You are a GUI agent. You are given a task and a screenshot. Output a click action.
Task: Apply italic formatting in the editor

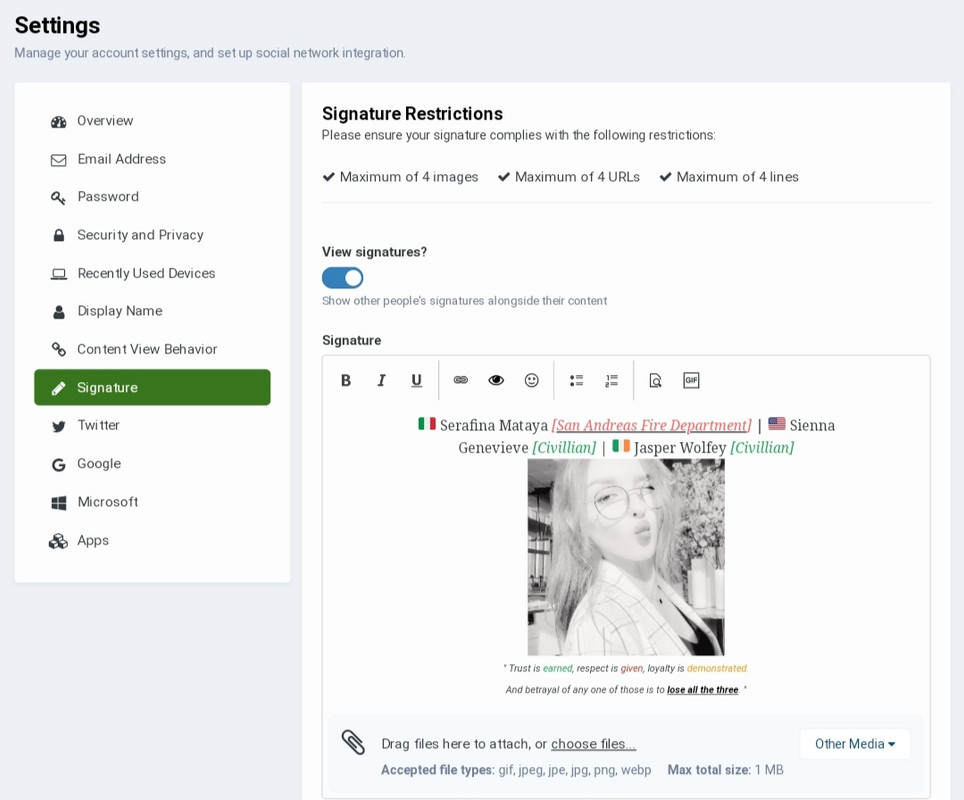(381, 381)
